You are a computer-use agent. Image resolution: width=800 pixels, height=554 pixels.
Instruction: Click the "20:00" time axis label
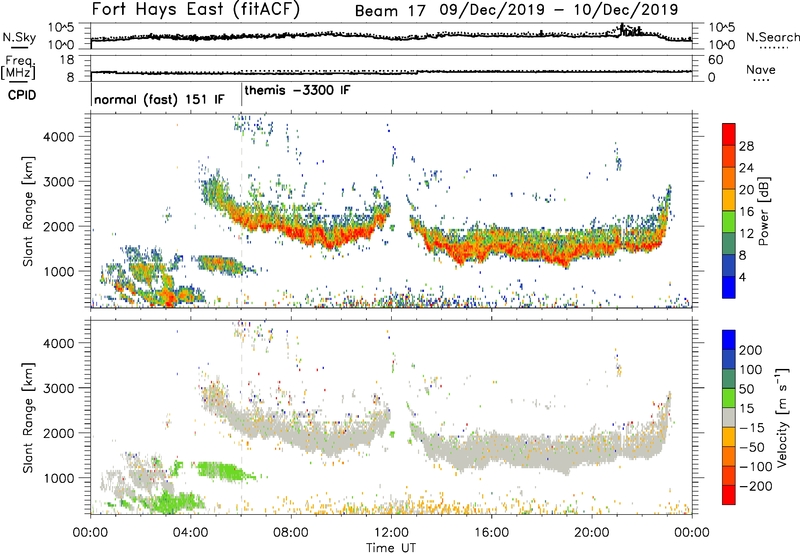(592, 533)
